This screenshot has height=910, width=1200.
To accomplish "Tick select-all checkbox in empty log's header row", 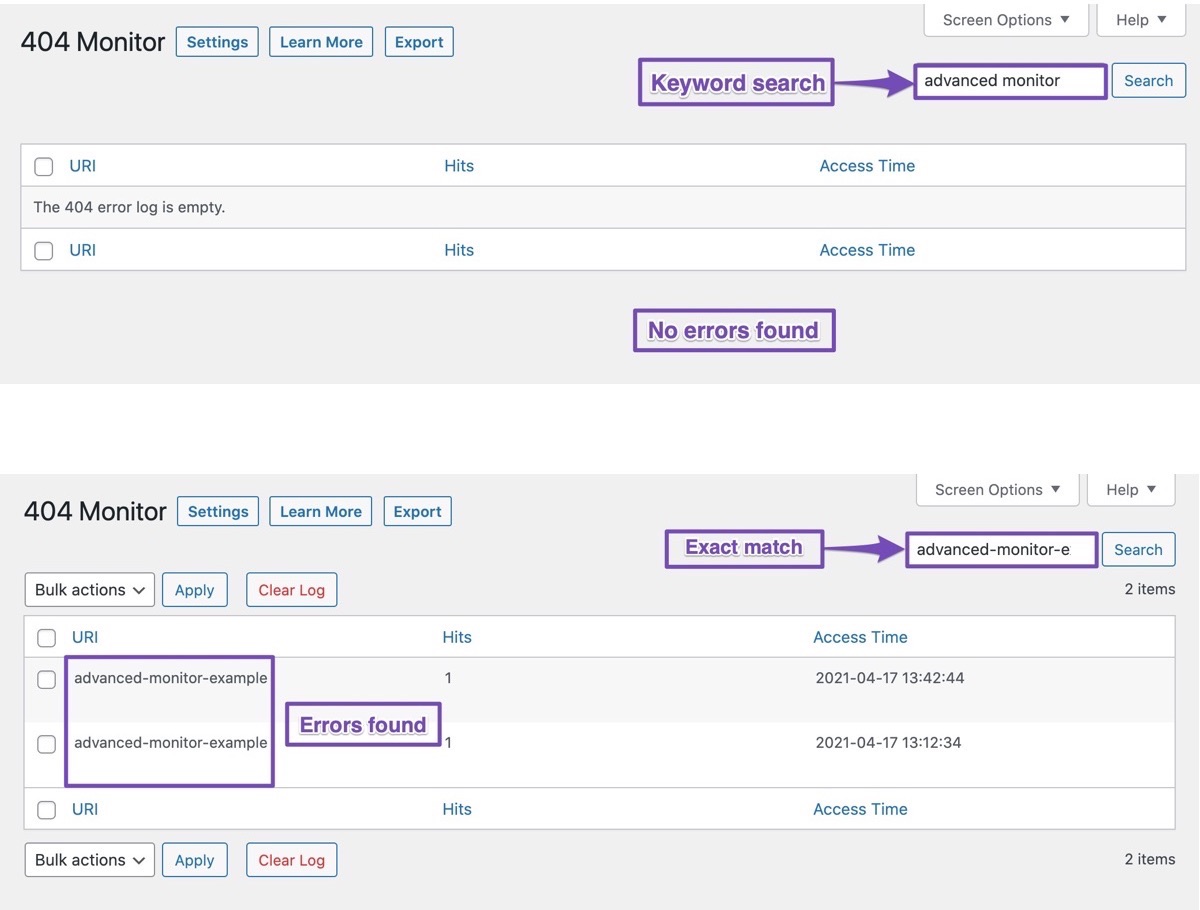I will click(44, 167).
